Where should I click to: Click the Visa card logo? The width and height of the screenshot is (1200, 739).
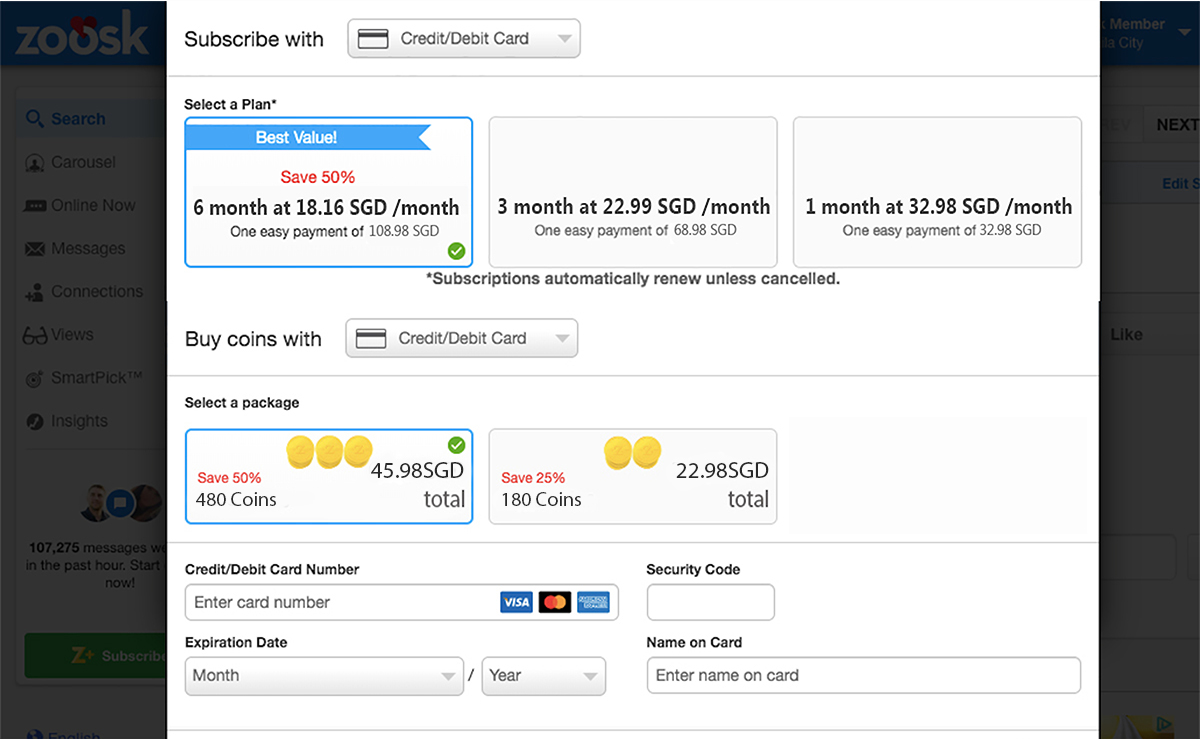point(516,602)
